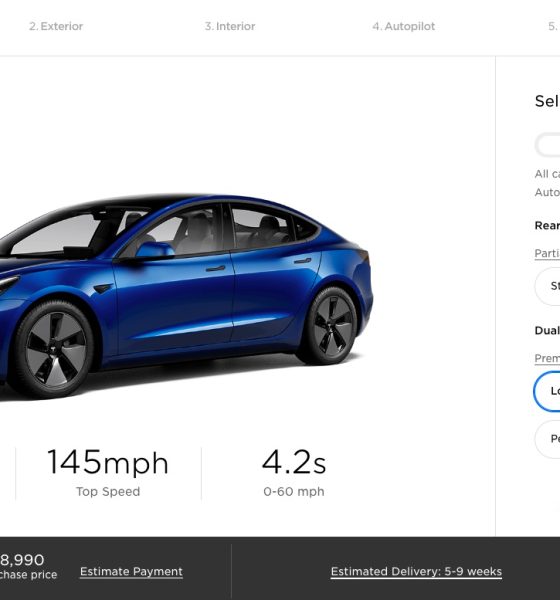The width and height of the screenshot is (560, 600).
Task: Click the front door handle on the car
Action: tap(216, 269)
